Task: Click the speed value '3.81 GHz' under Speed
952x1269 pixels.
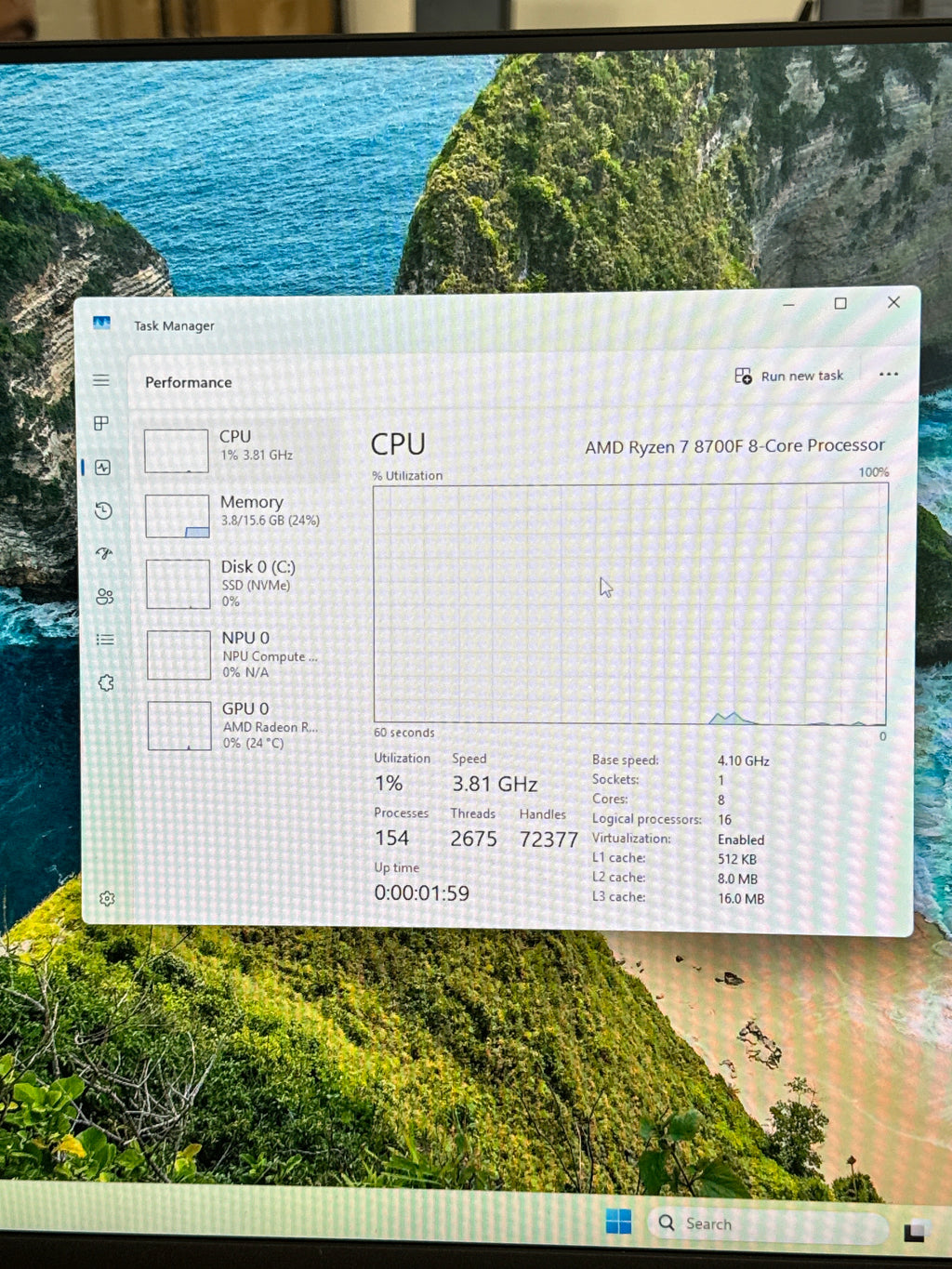Action: point(495,785)
